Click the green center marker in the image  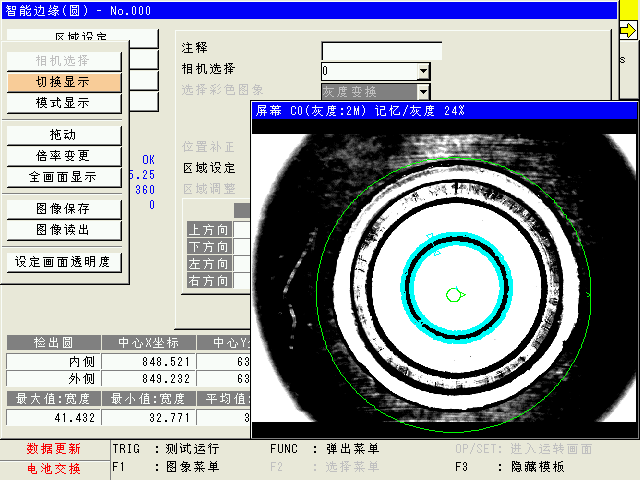click(454, 293)
